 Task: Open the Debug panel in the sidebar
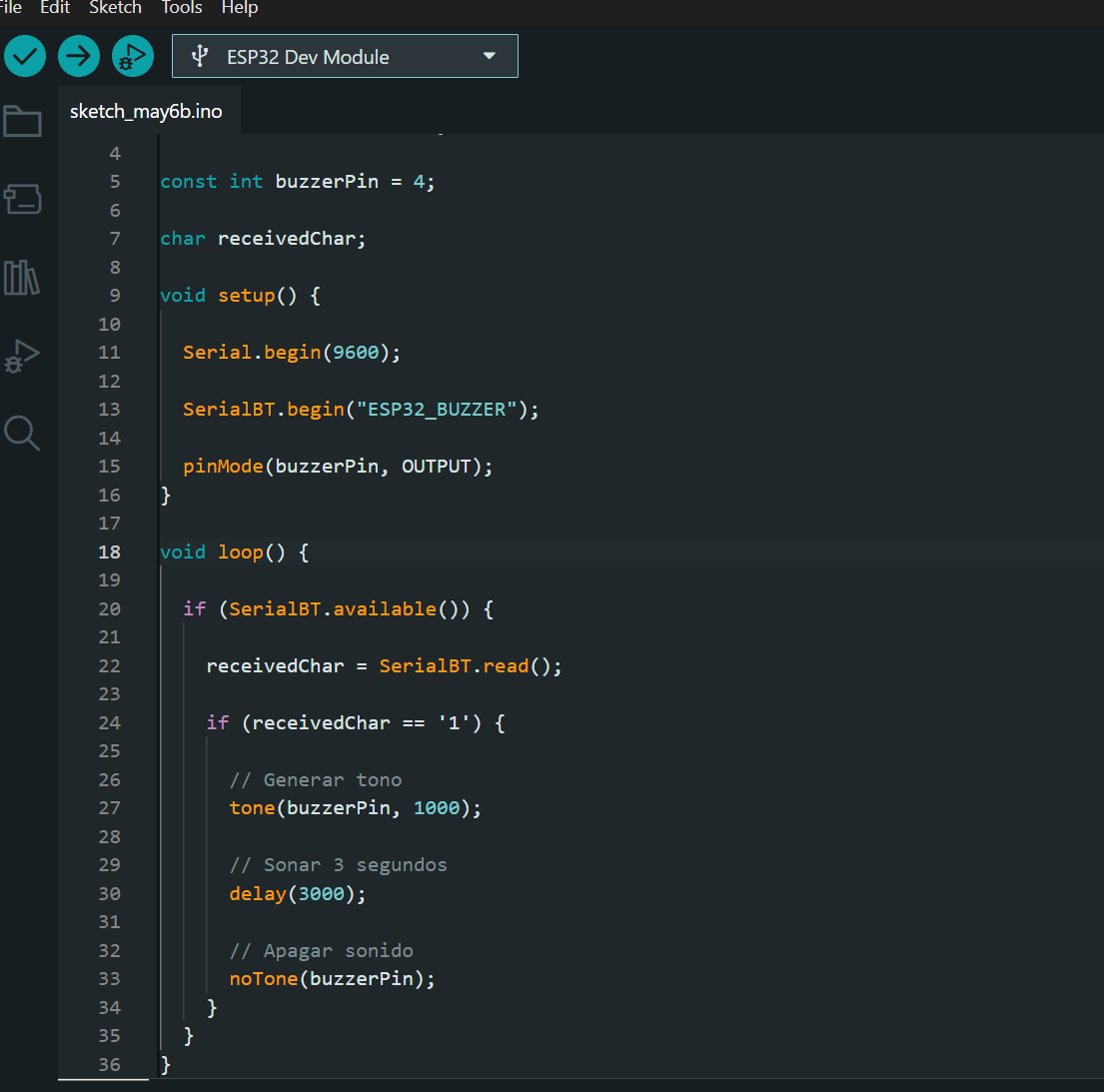coord(22,356)
